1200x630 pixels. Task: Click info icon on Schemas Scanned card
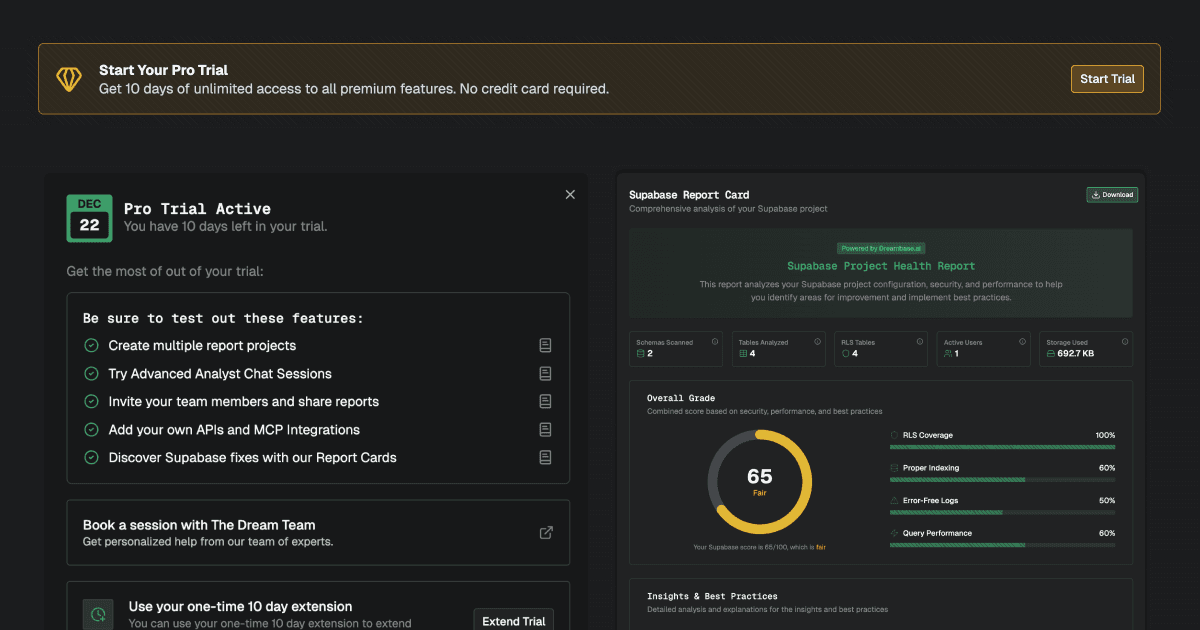(715, 342)
